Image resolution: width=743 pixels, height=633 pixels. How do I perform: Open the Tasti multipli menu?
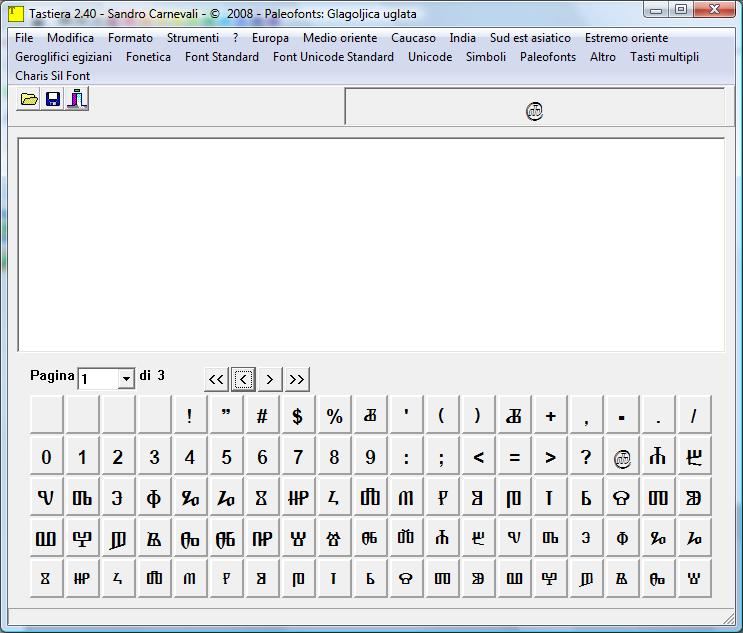tap(664, 57)
